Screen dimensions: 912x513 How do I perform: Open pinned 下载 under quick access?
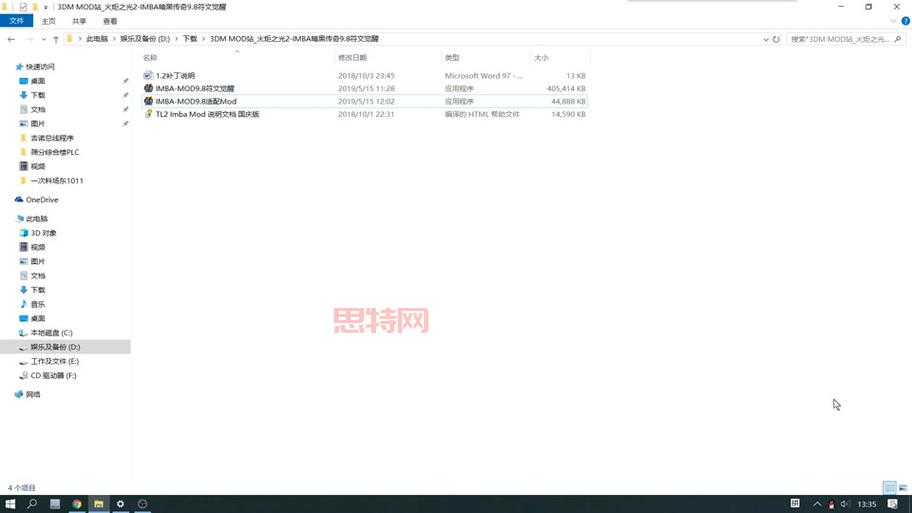click(38, 95)
